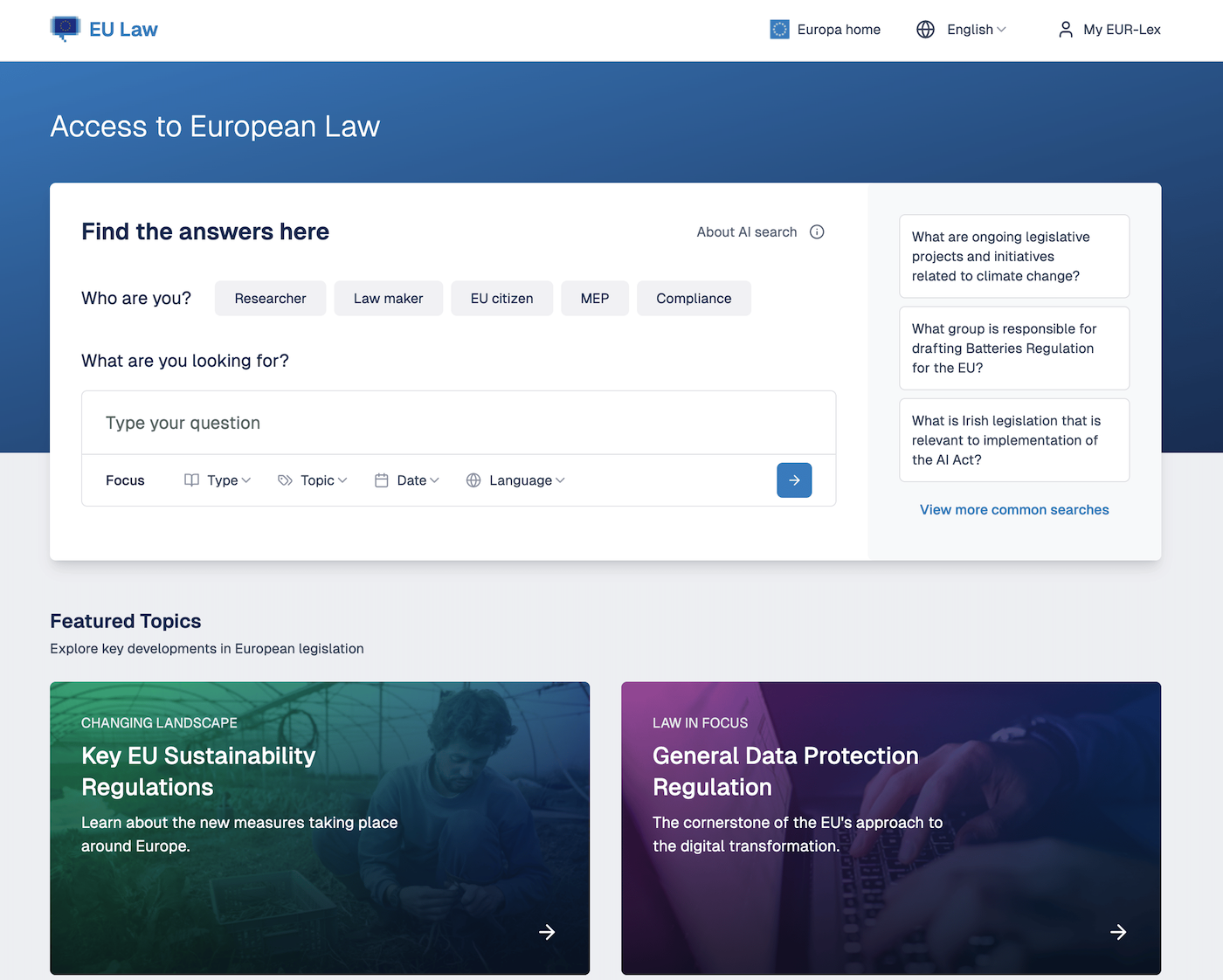Expand the Type filter dropdown
This screenshot has width=1223, height=980.
218,480
